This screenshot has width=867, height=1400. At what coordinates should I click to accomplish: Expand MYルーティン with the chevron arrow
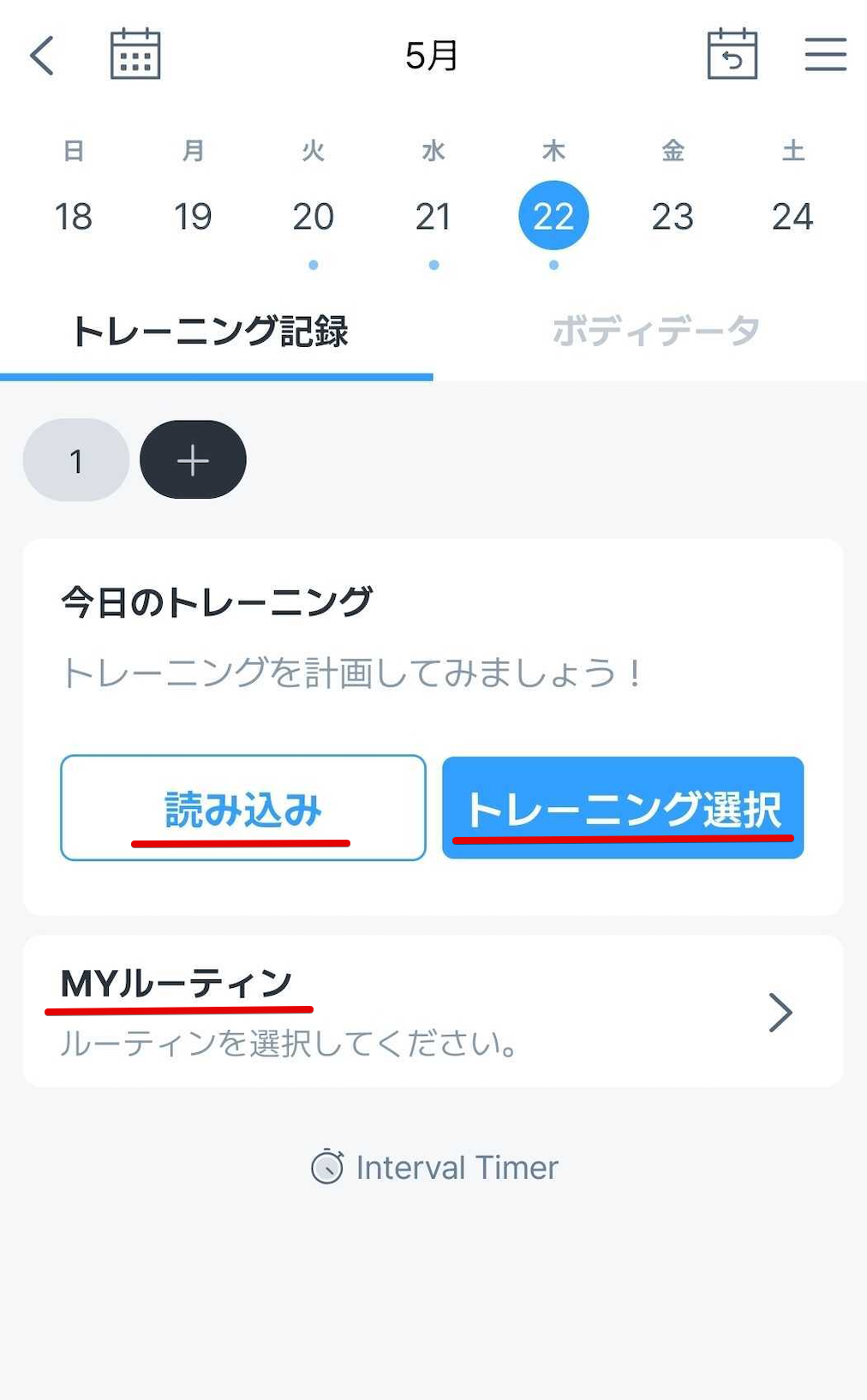780,1012
